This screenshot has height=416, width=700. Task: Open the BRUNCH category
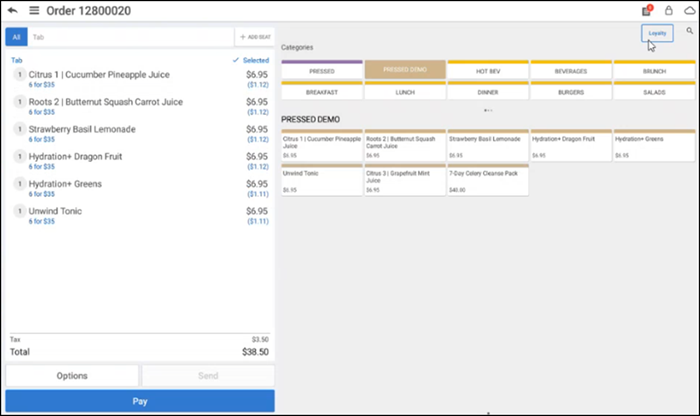tap(654, 70)
